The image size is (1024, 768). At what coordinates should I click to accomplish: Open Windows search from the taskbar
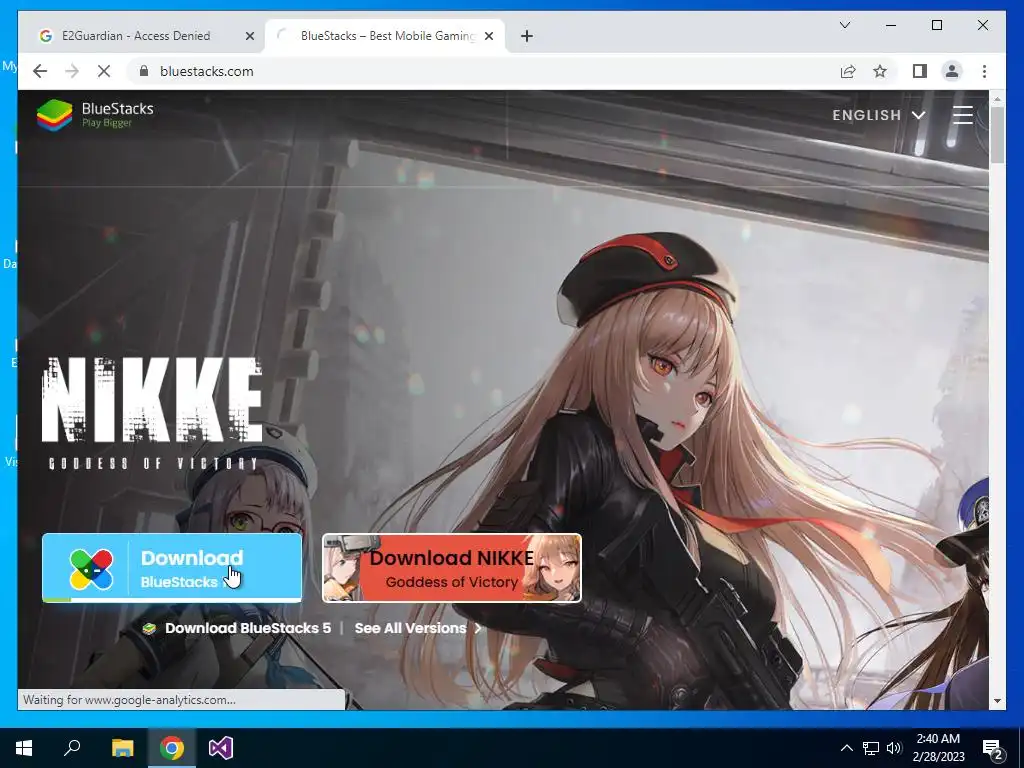[72, 748]
